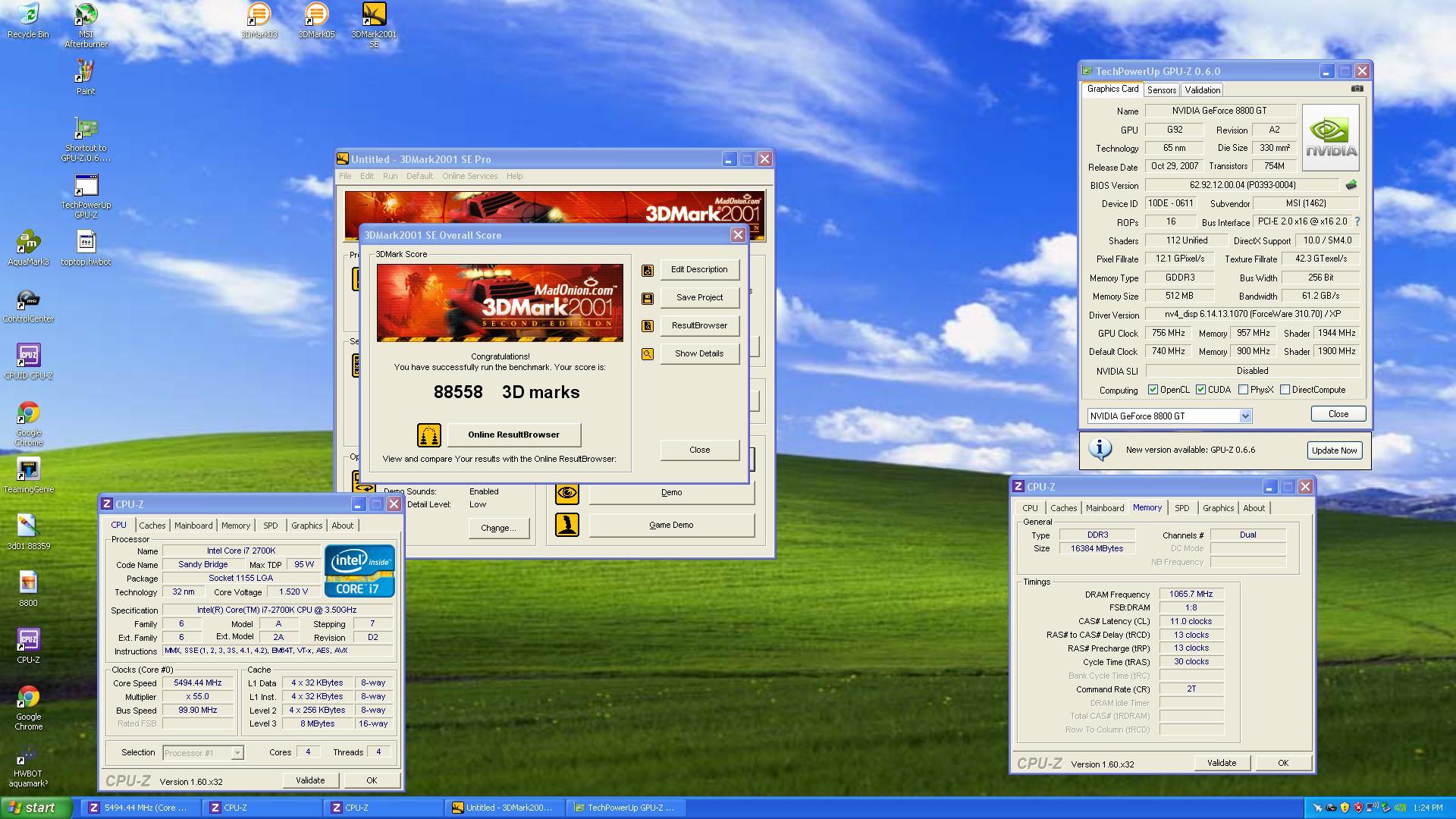This screenshot has width=1456, height=819.
Task: Launch AquaMark3 desktop icon
Action: click(x=28, y=248)
